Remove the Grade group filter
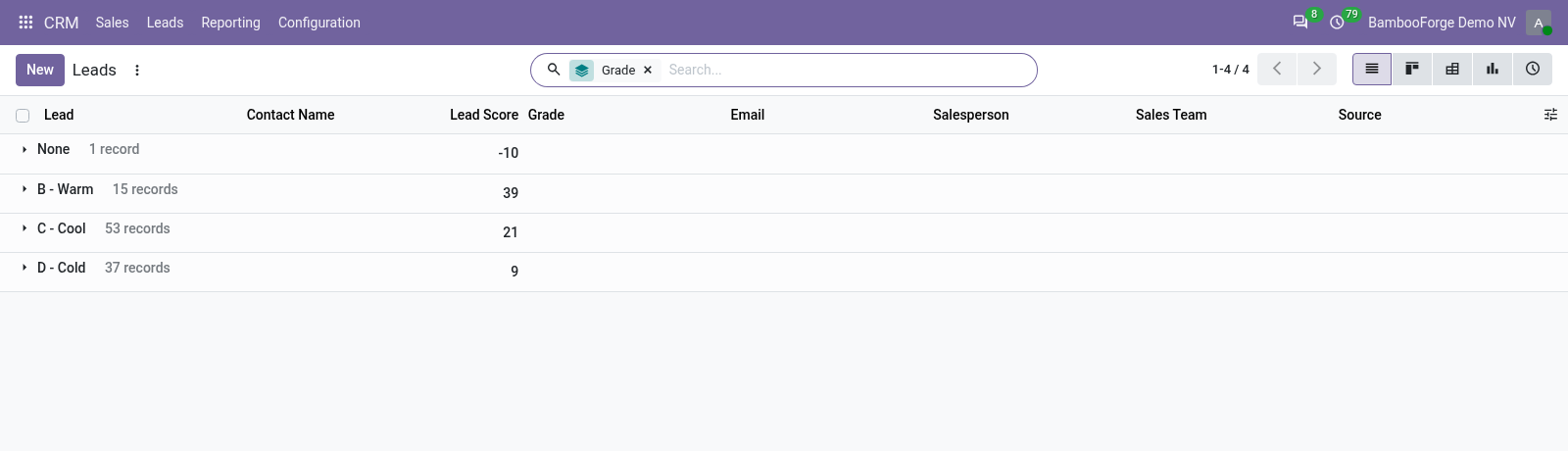The width and height of the screenshot is (1568, 451). click(648, 71)
